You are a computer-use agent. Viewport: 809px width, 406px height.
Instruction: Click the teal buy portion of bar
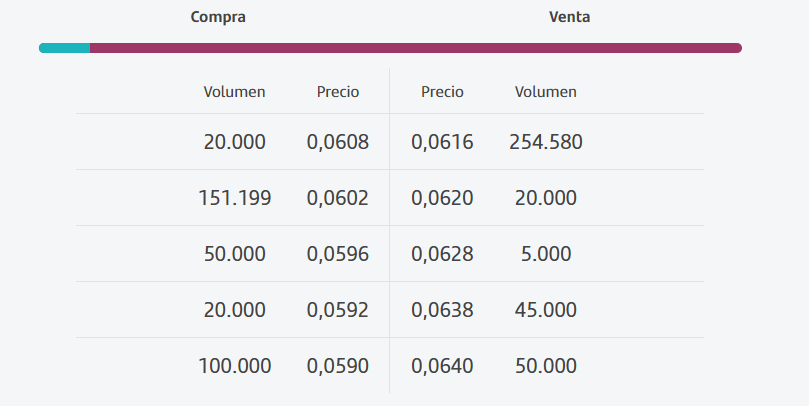(64, 48)
